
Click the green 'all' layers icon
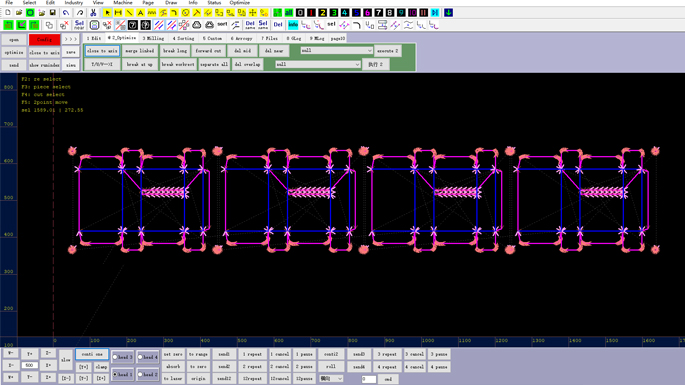tap(289, 13)
